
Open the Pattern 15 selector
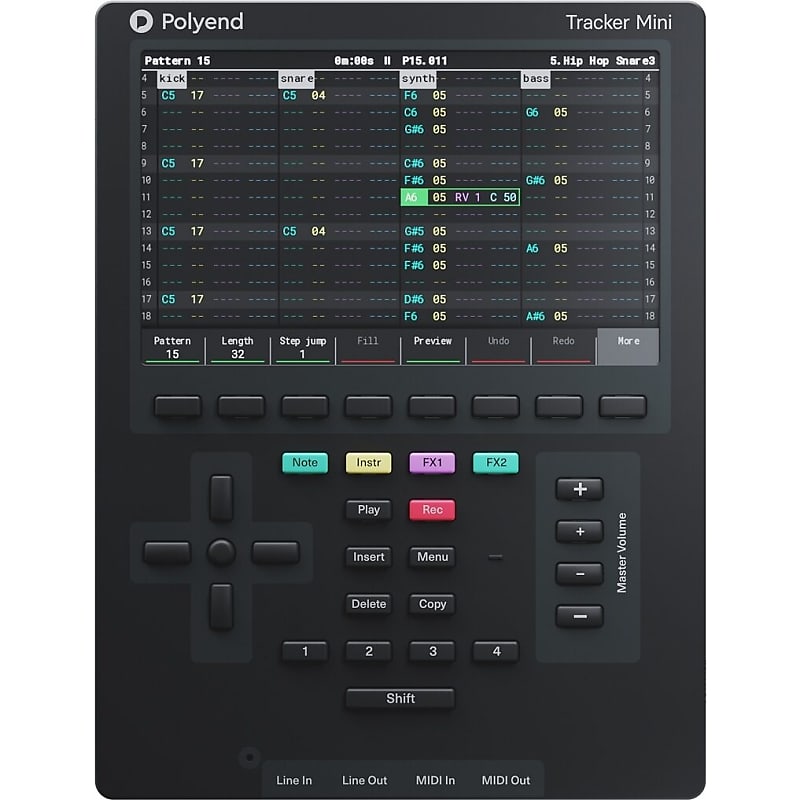tap(172, 347)
